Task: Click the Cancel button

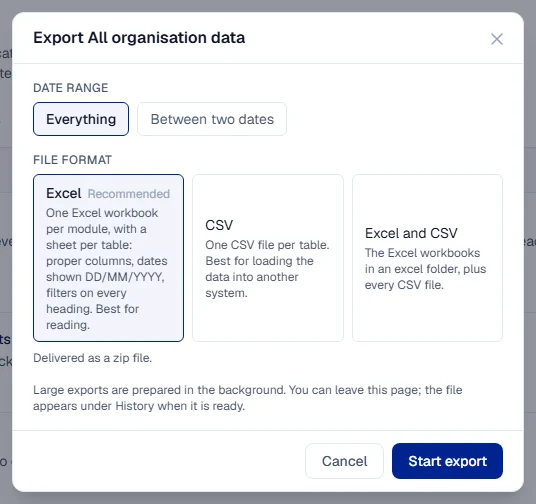Action: [344, 461]
